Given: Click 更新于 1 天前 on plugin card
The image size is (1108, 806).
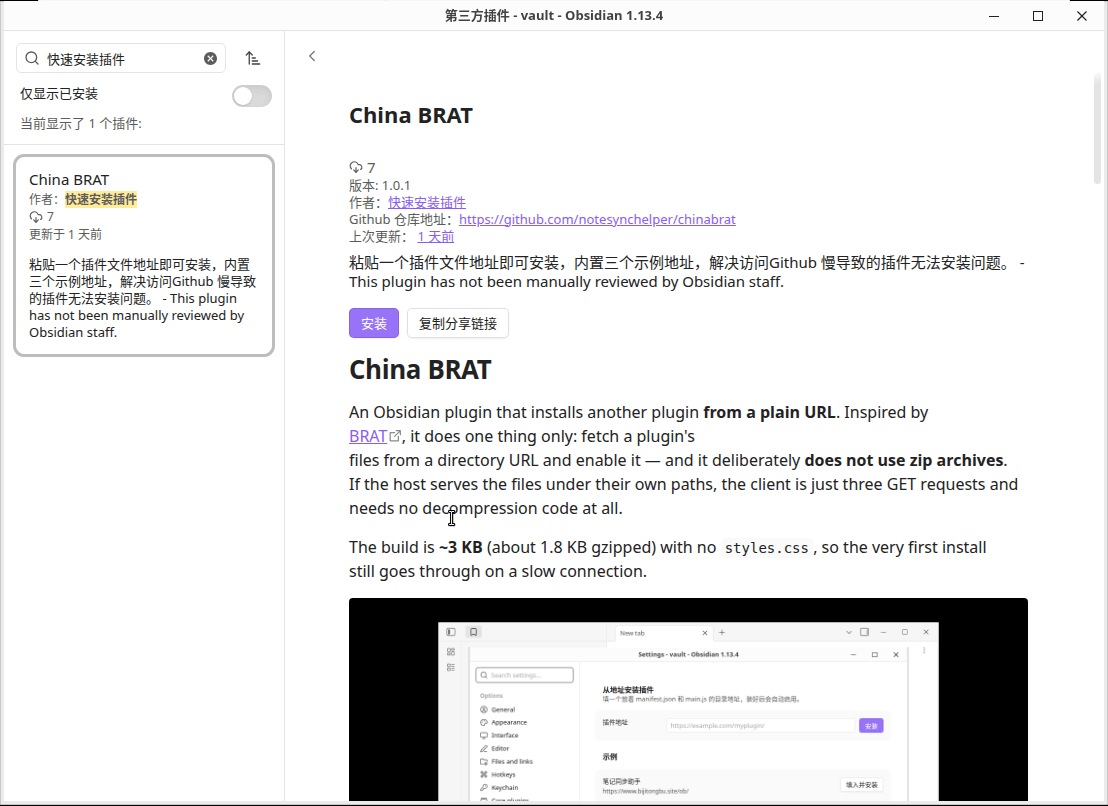Looking at the screenshot, I should pyautogui.click(x=65, y=235).
